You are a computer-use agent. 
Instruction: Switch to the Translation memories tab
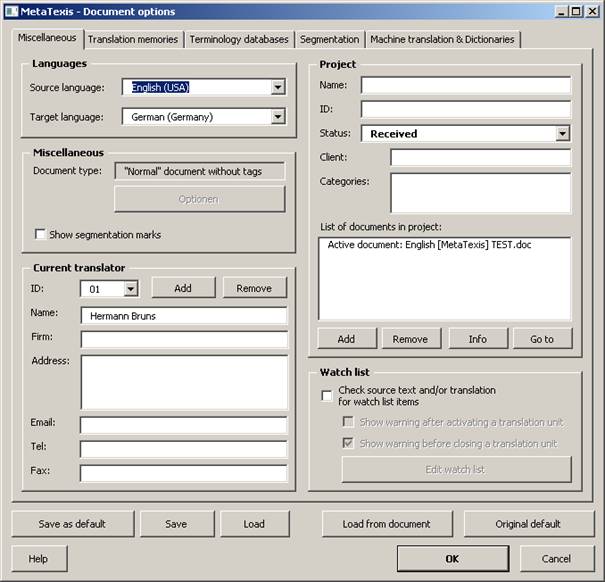133,39
